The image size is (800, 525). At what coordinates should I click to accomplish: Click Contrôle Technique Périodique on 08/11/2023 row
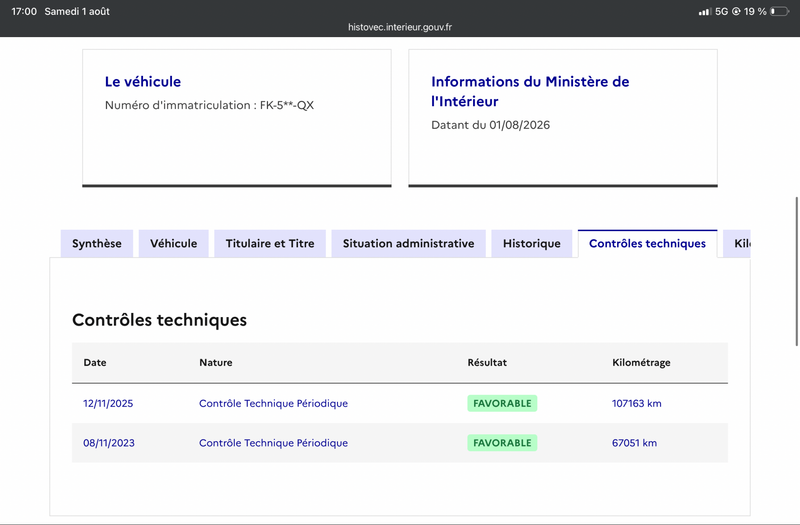click(273, 443)
